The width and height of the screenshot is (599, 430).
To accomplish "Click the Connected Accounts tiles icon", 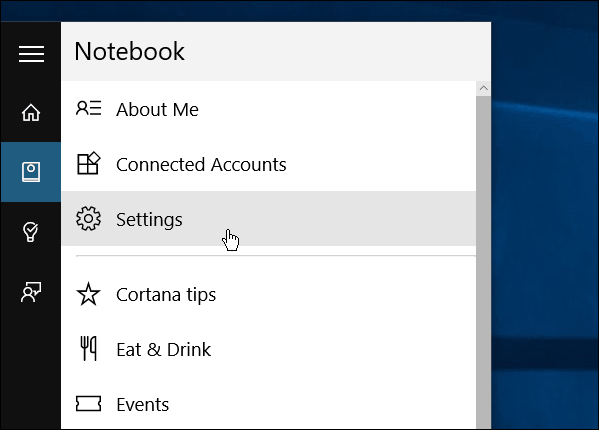I will (88, 163).
